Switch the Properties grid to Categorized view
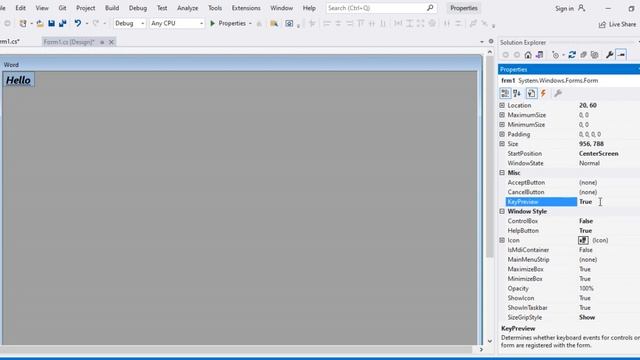 505,93
